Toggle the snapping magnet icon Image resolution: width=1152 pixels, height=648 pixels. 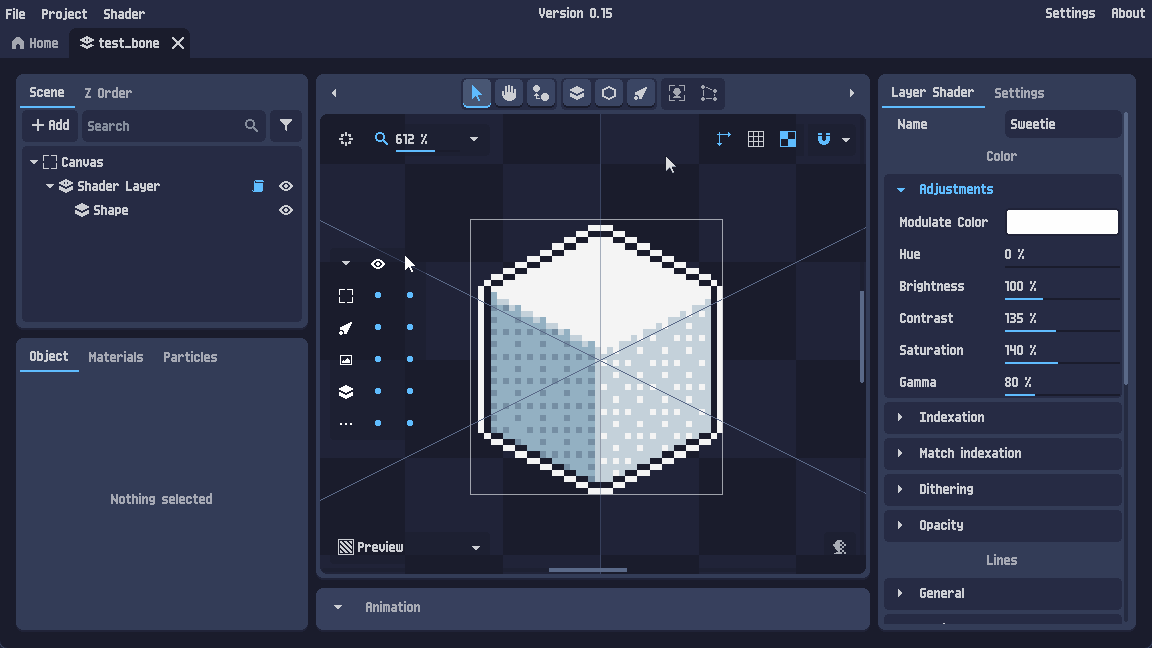tap(823, 138)
